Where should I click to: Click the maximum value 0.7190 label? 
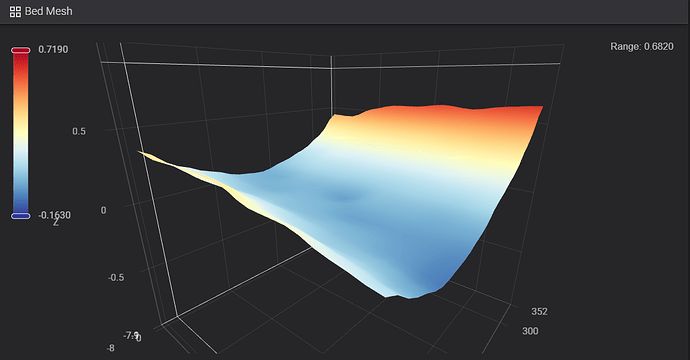(53, 49)
